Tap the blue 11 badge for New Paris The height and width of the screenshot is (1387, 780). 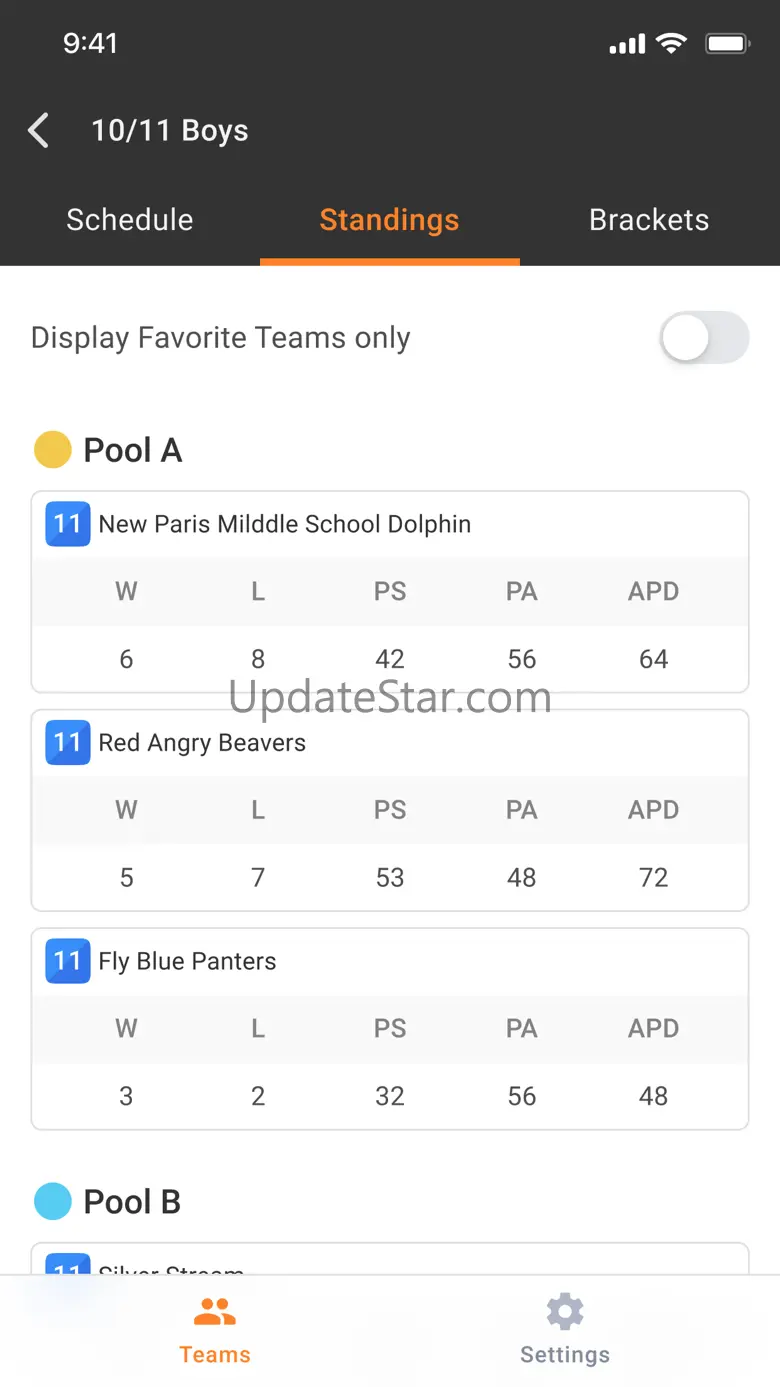68,524
